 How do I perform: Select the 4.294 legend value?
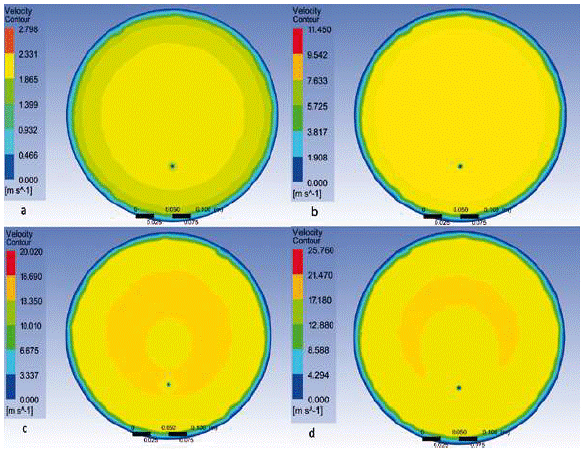tap(318, 375)
